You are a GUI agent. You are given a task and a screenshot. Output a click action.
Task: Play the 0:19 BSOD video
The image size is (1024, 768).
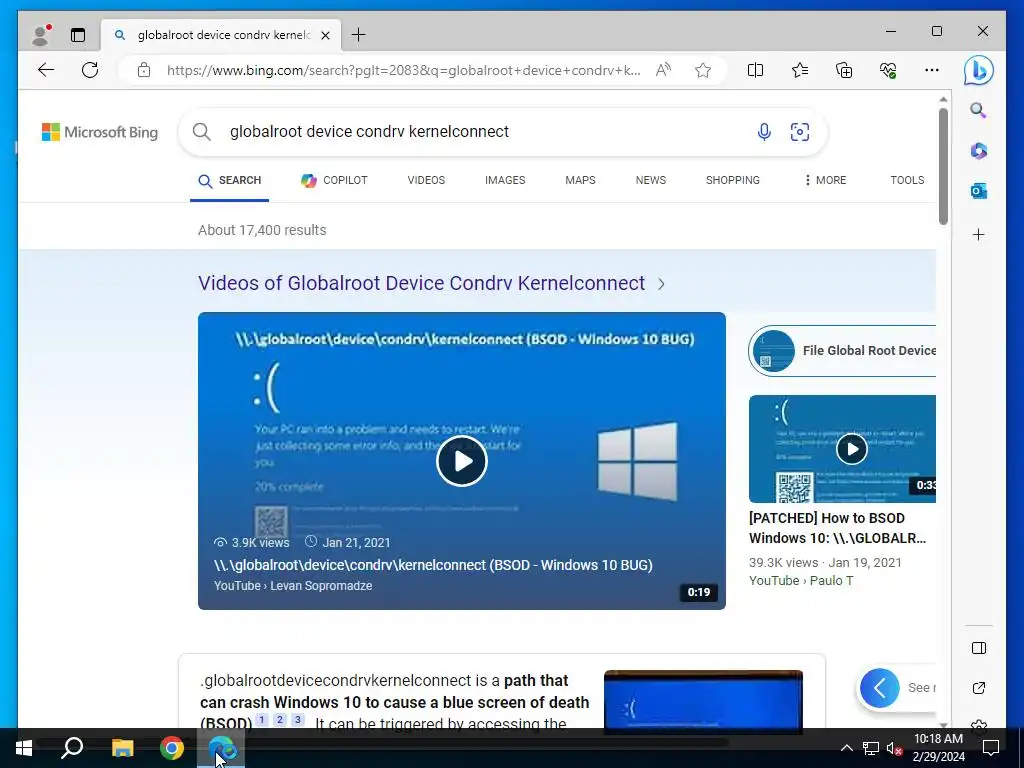pyautogui.click(x=462, y=461)
